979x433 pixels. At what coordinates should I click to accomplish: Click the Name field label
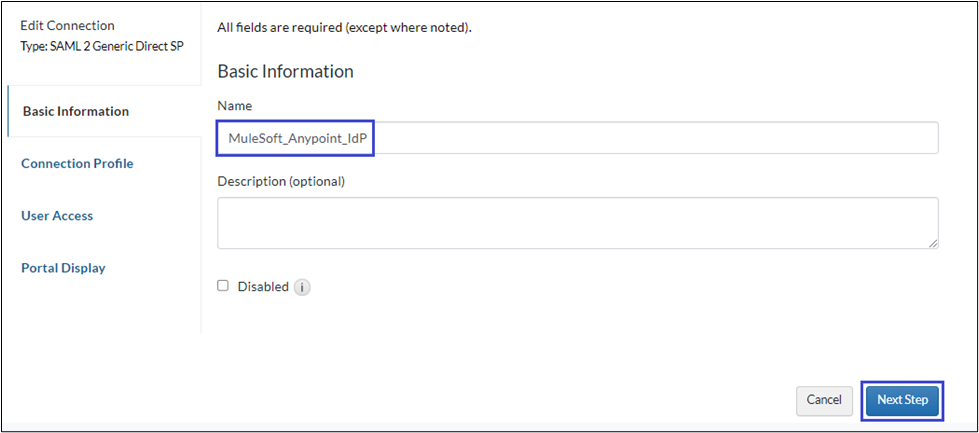click(x=235, y=105)
